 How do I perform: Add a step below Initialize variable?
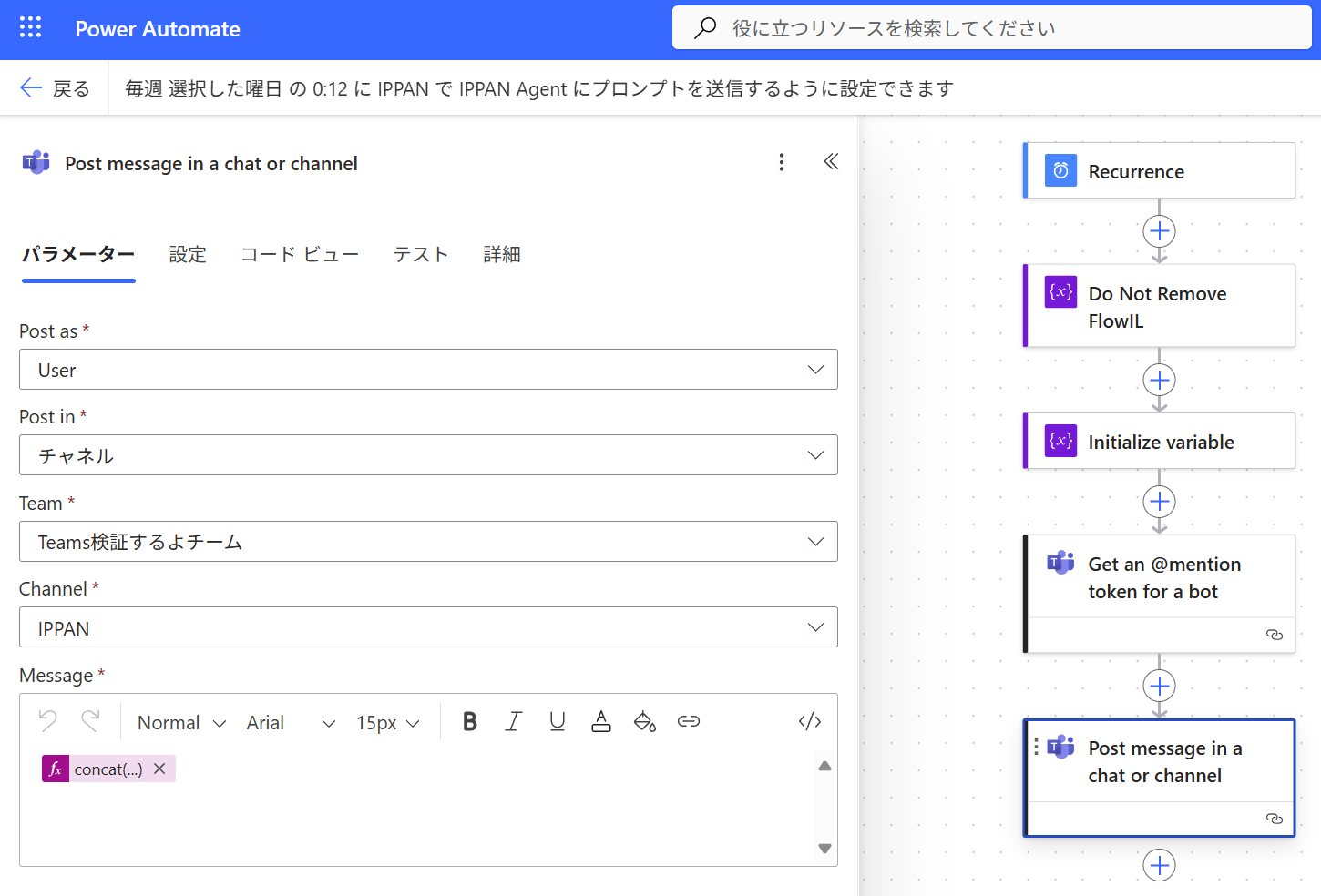[x=1159, y=502]
